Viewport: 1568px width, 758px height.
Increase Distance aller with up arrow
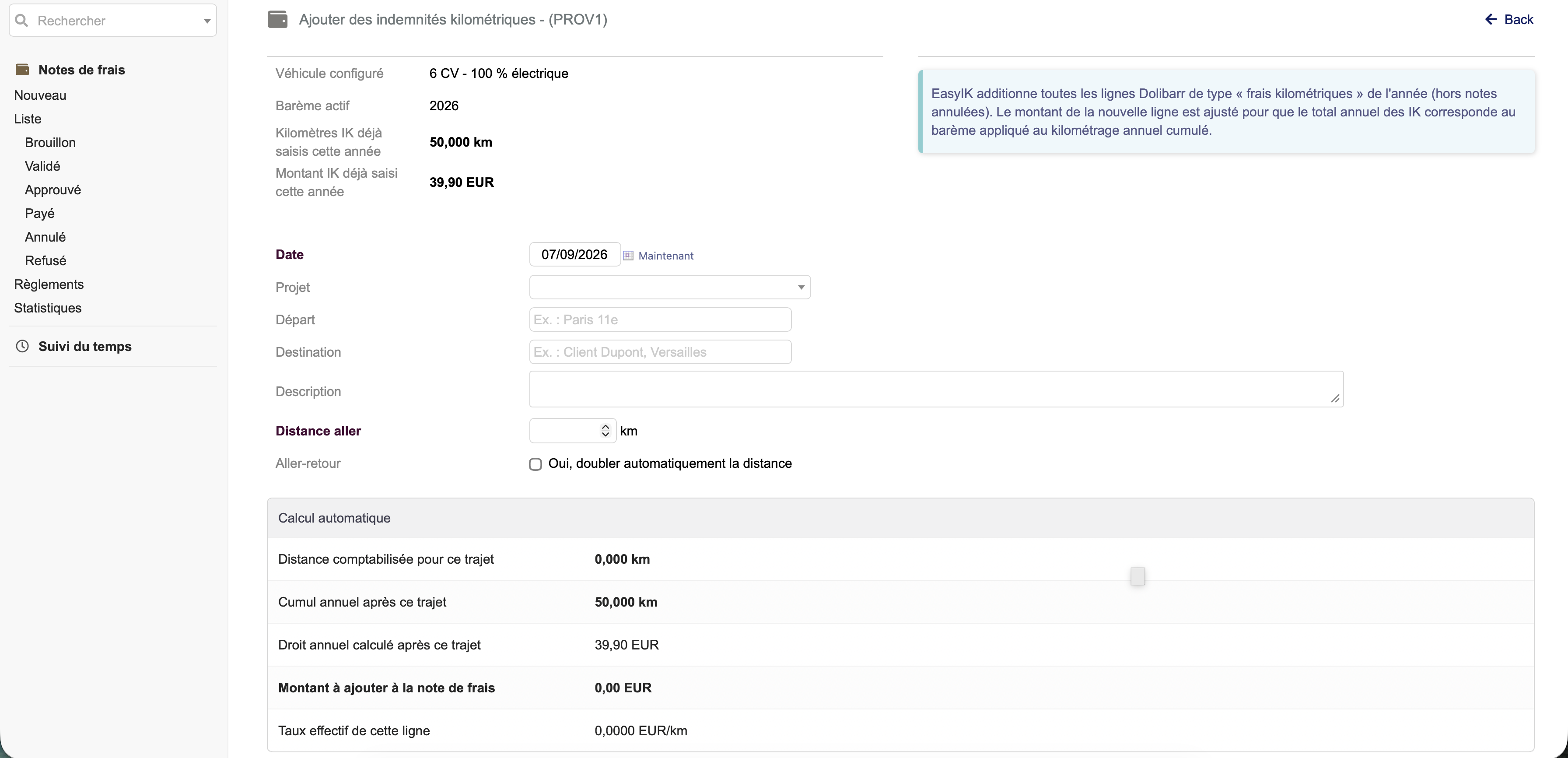605,427
